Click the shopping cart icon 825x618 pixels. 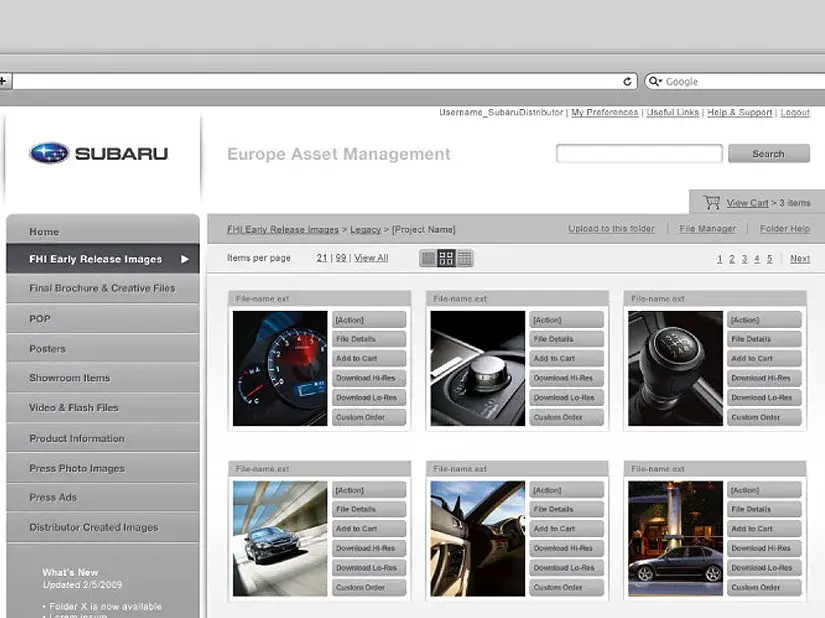coord(711,202)
